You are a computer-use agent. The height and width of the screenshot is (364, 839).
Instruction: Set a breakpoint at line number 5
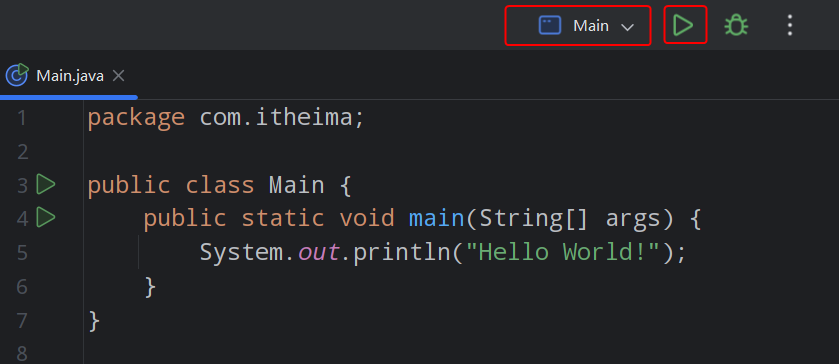pyautogui.click(x=22, y=252)
